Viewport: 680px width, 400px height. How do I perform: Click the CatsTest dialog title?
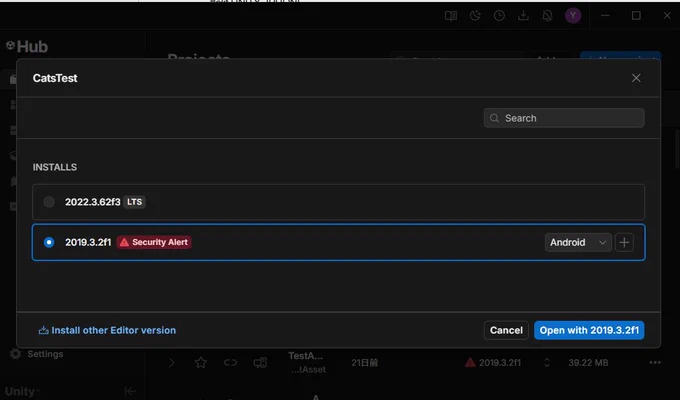pos(55,78)
